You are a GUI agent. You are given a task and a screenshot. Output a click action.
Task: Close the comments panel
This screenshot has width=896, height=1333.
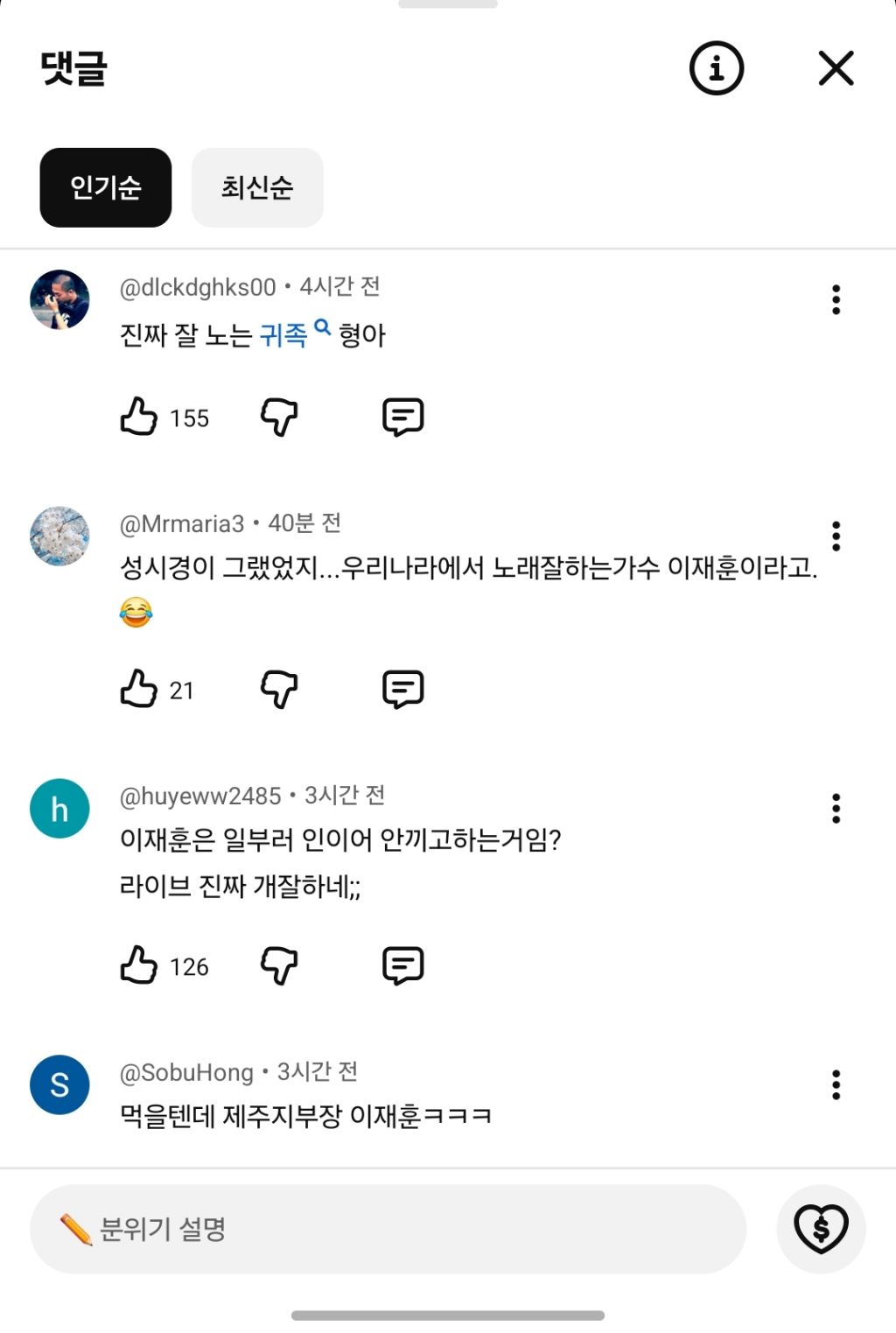836,68
